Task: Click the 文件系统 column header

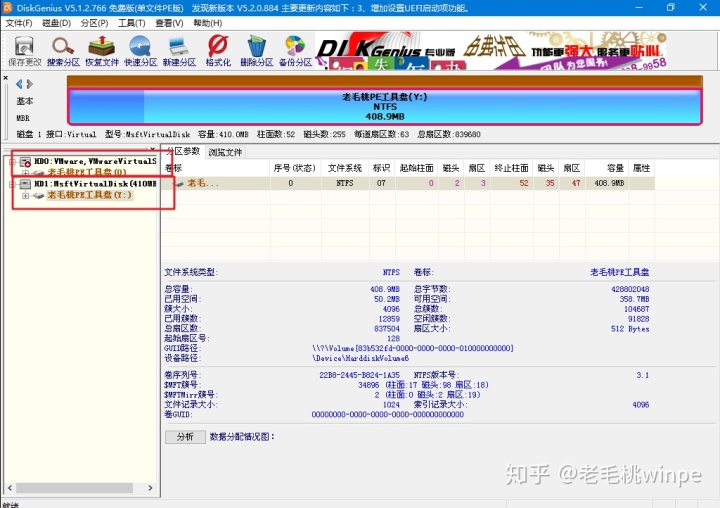Action: pos(345,169)
